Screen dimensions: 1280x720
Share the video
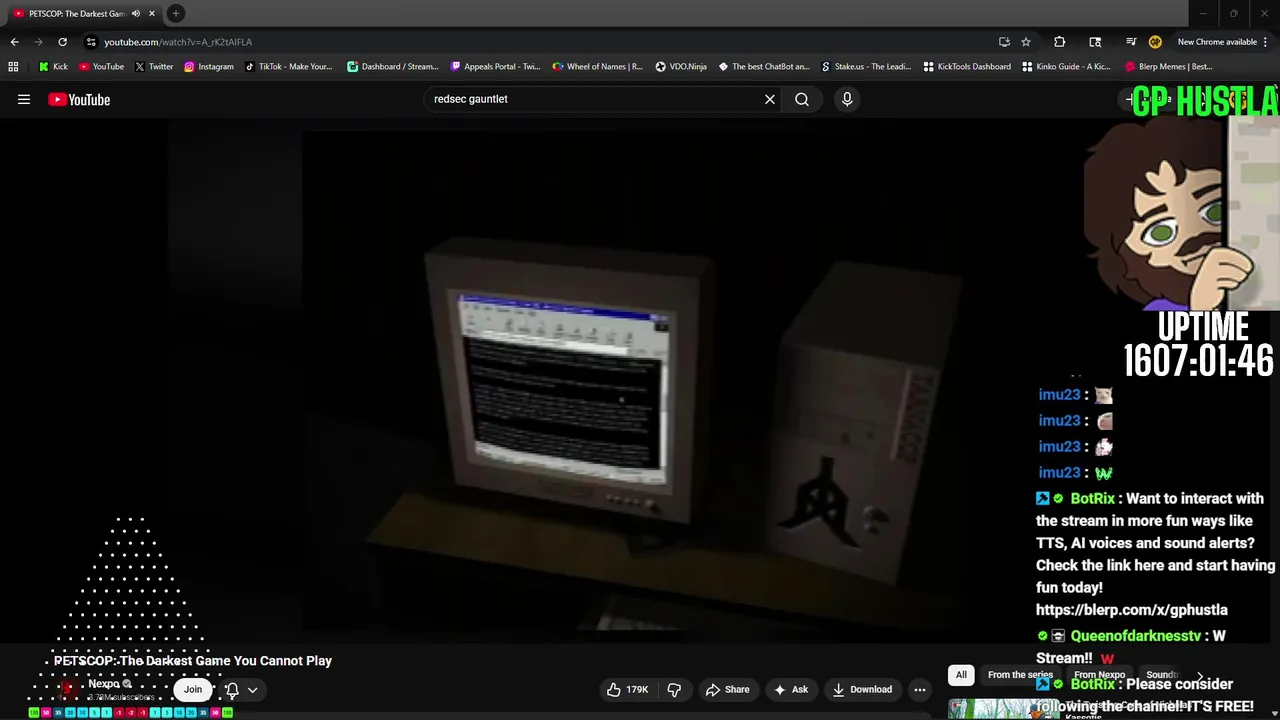pos(727,689)
